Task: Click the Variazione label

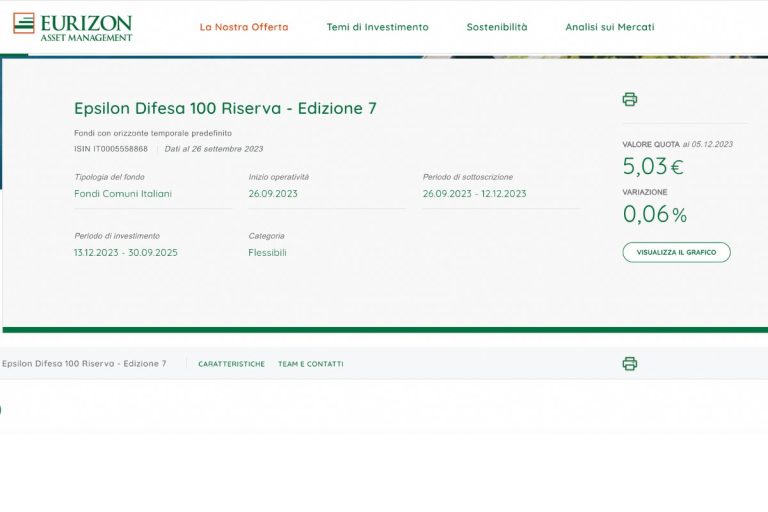Action: coord(645,192)
